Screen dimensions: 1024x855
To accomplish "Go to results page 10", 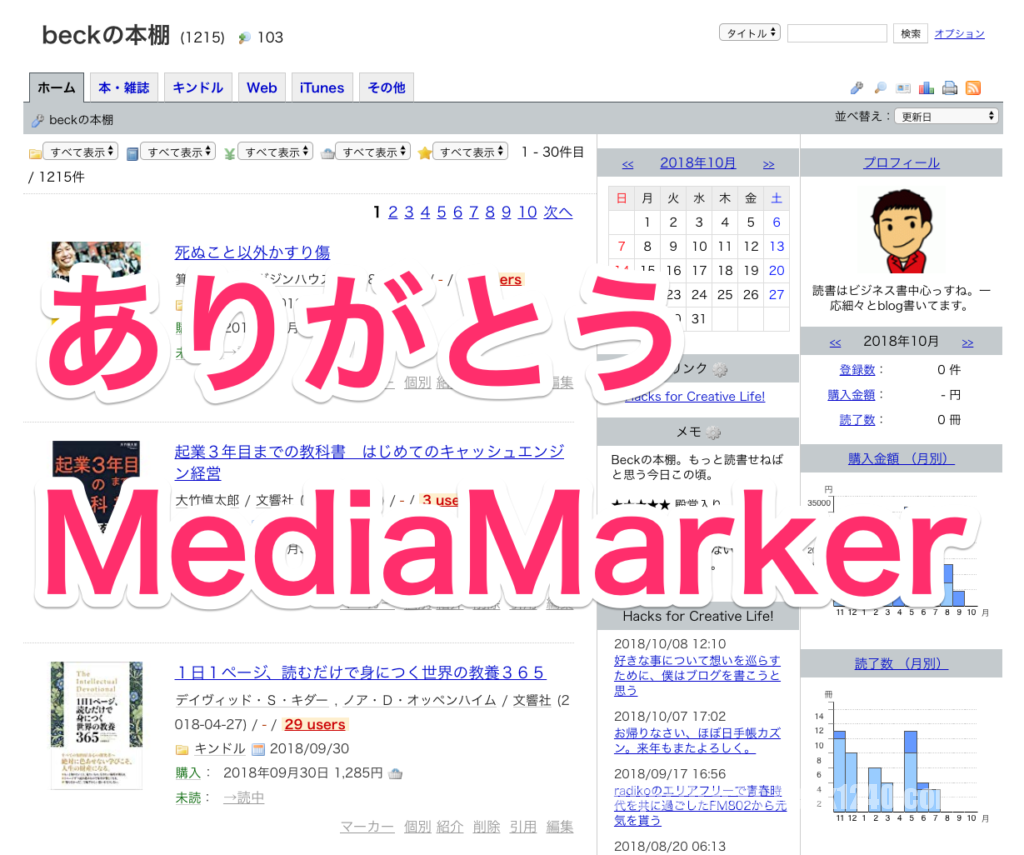I will pos(528,212).
